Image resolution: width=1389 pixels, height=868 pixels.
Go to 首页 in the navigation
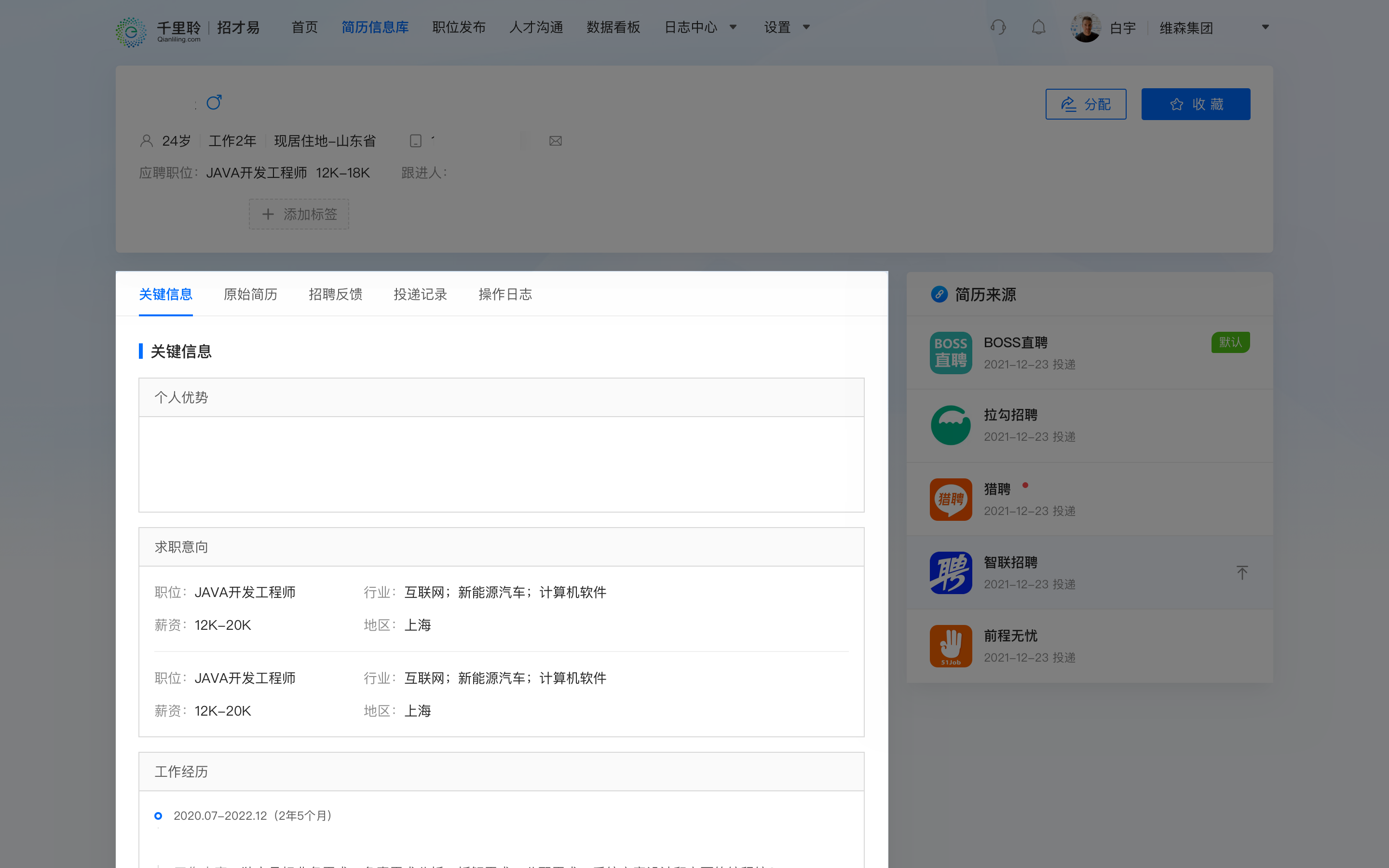[304, 27]
